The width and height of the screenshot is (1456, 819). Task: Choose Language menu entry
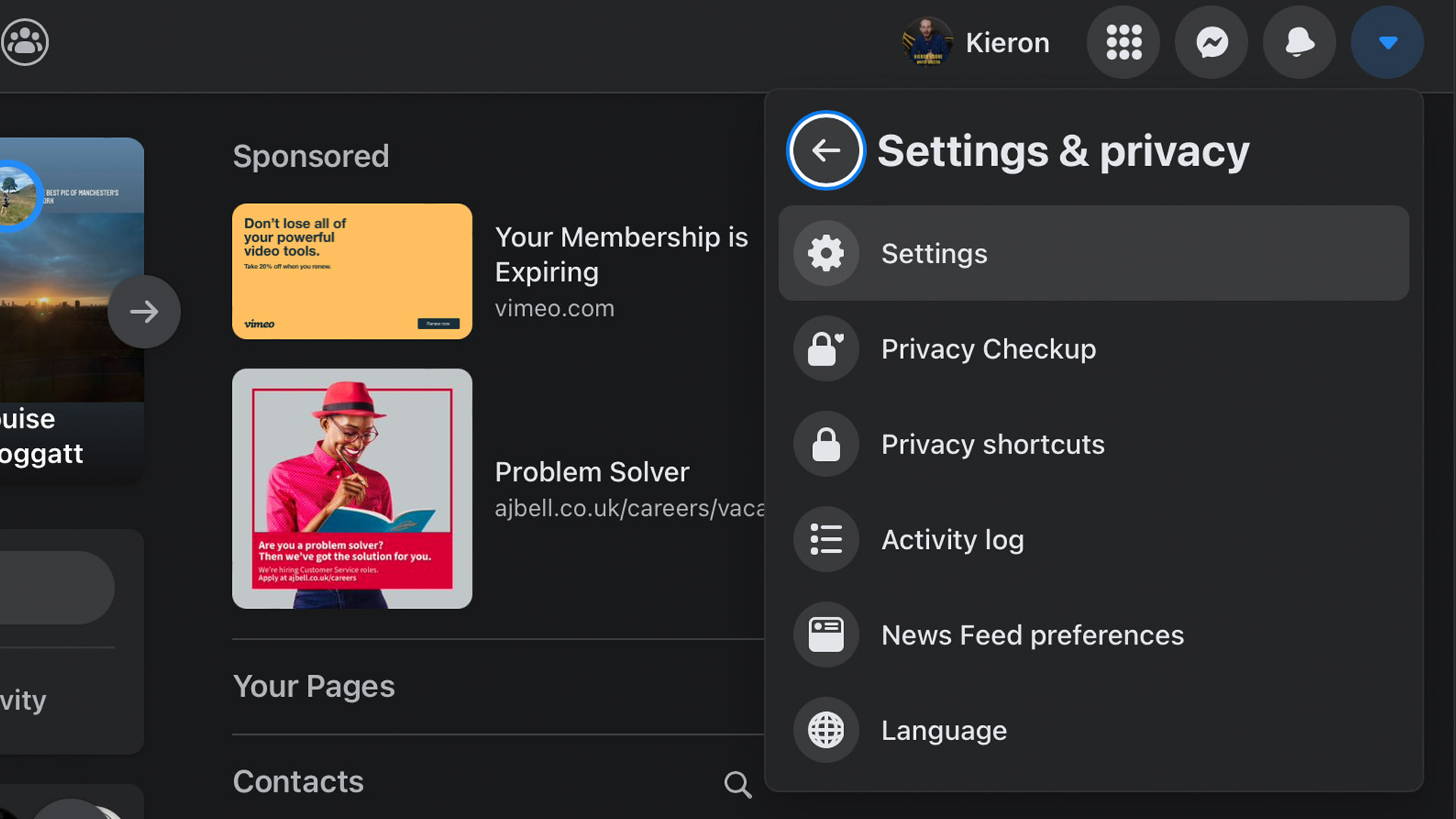click(x=1094, y=730)
